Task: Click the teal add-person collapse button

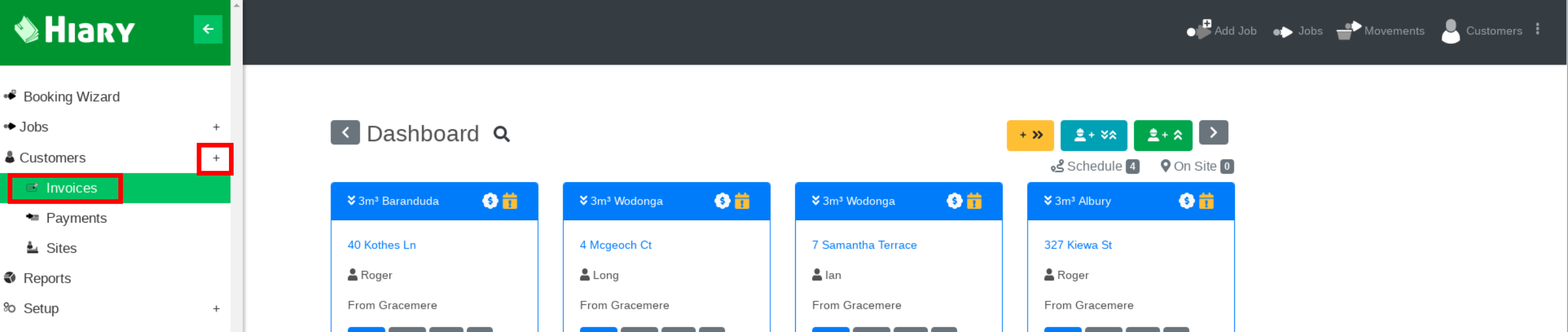Action: (x=1093, y=135)
